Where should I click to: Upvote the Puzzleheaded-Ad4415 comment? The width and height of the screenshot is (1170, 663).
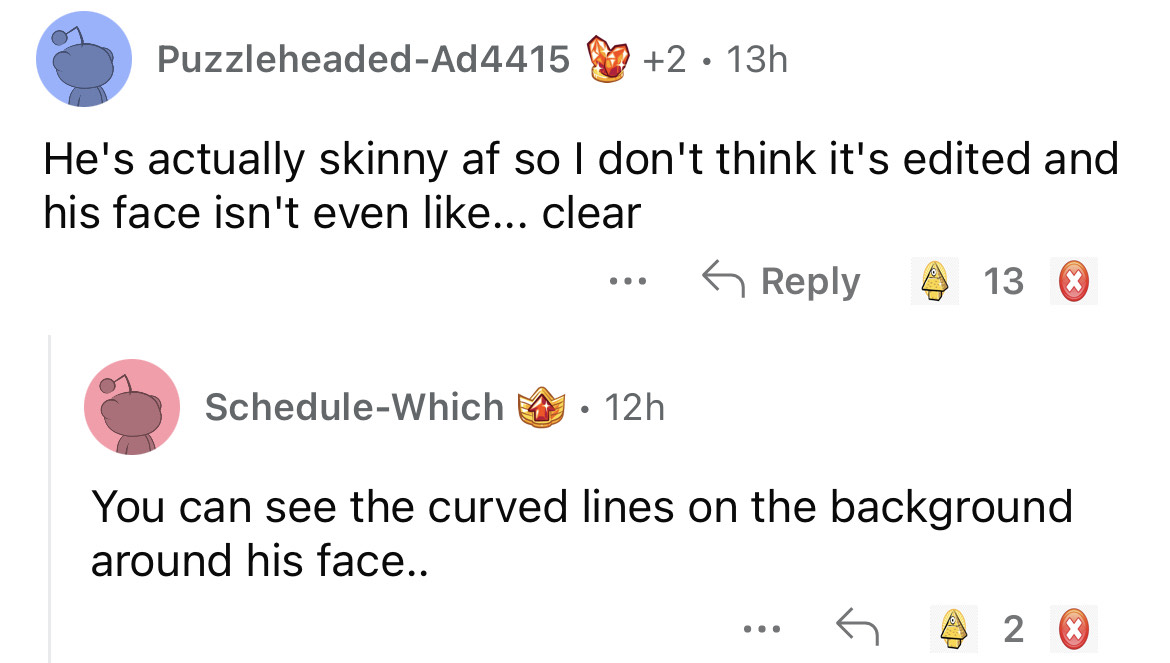point(932,283)
